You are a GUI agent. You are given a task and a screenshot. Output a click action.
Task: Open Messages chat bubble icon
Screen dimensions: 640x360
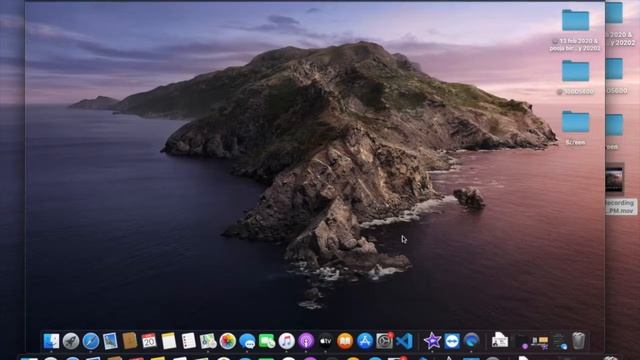[247, 341]
